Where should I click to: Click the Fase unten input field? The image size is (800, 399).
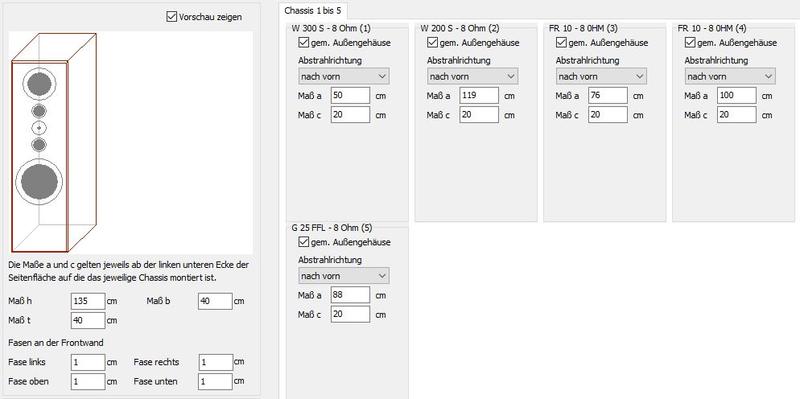pos(215,382)
